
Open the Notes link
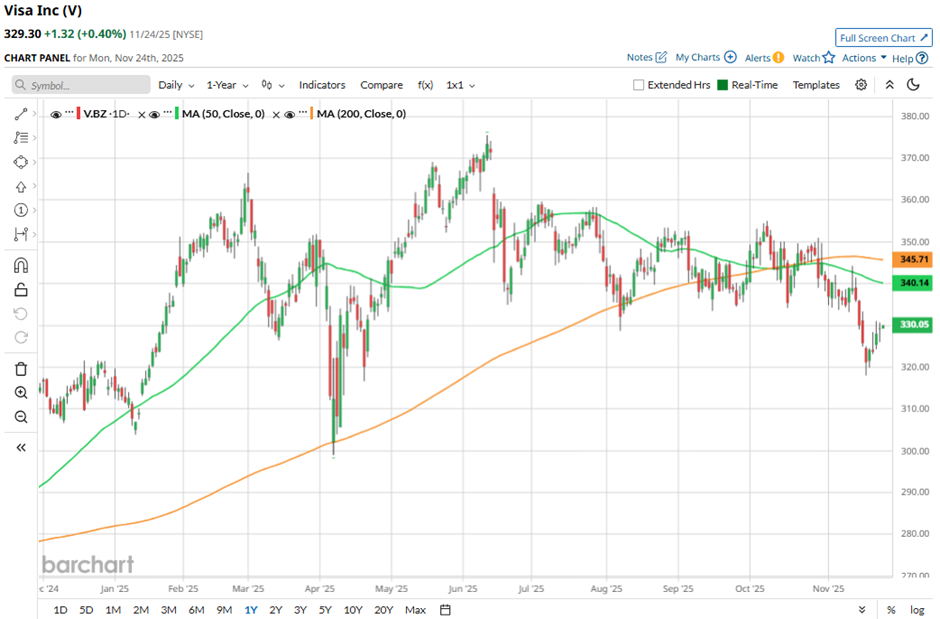(646, 57)
